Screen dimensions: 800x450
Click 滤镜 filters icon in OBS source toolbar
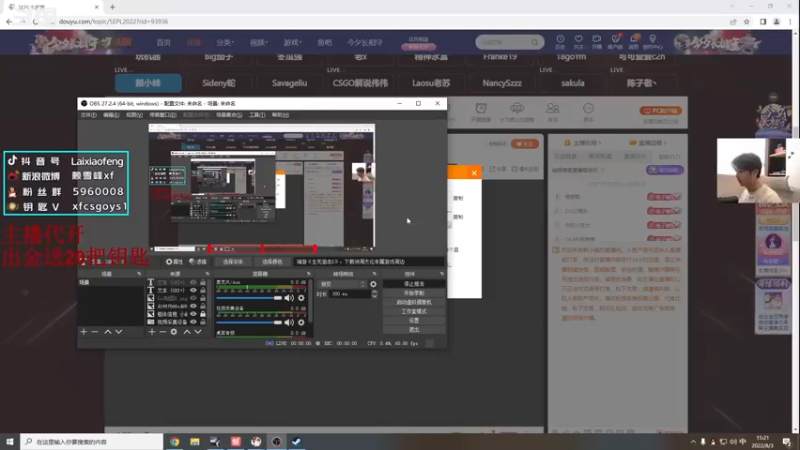pos(198,262)
